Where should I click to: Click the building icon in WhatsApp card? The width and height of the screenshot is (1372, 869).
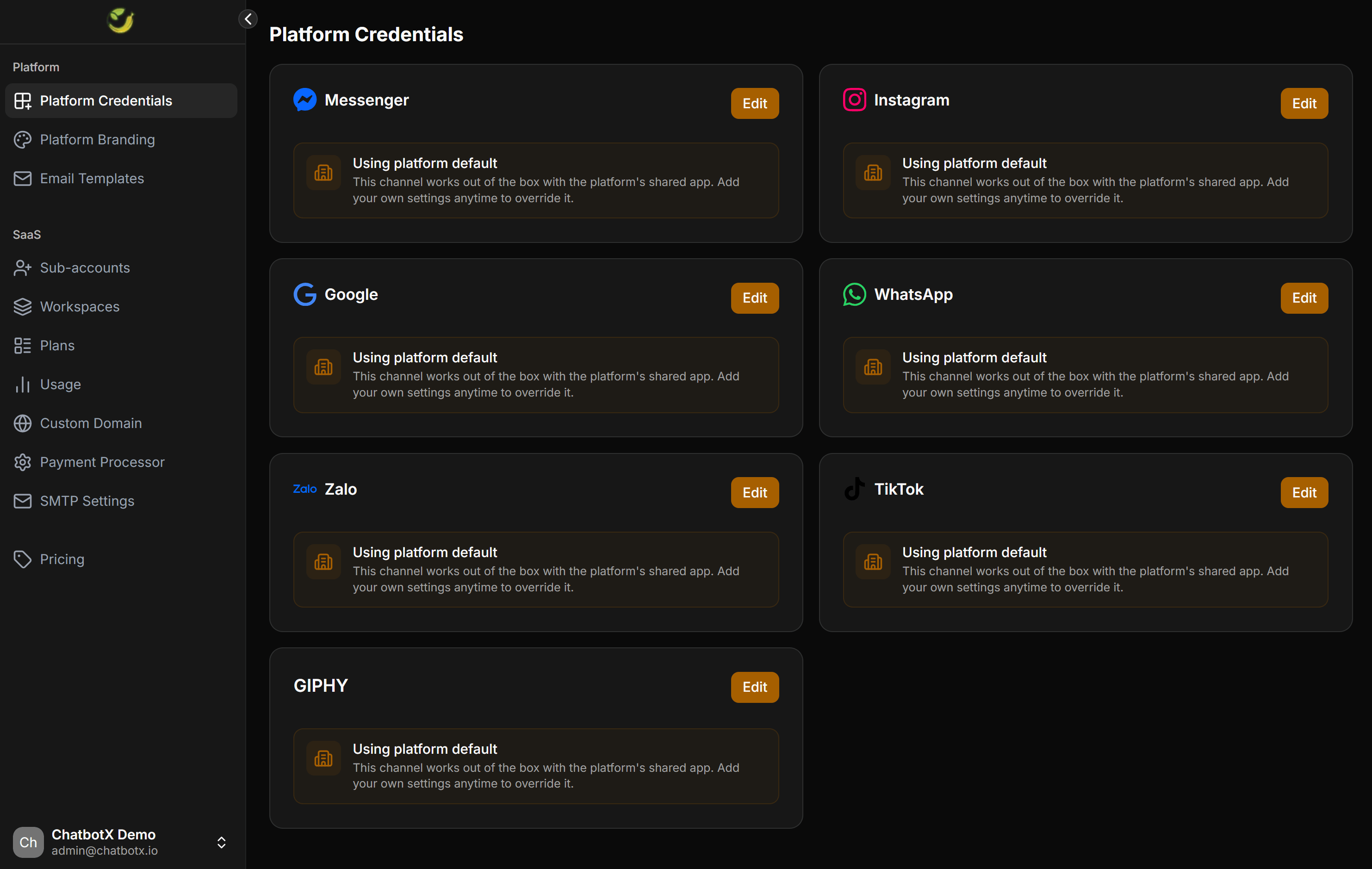click(873, 366)
